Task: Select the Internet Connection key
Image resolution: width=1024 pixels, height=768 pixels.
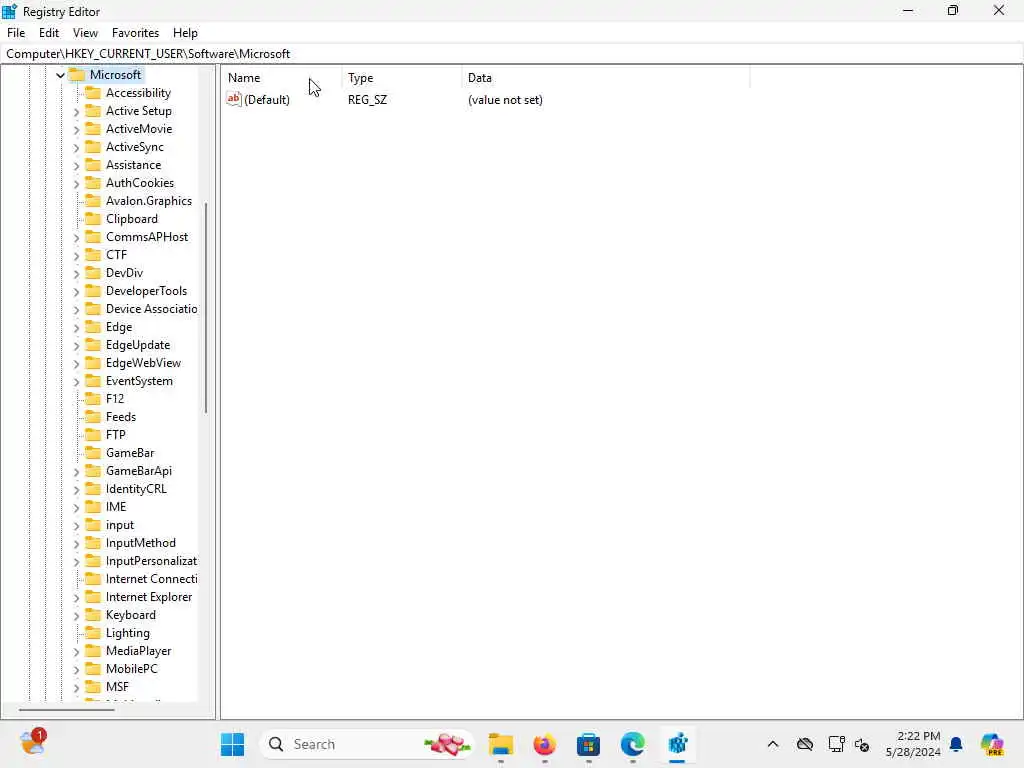Action: tap(151, 579)
